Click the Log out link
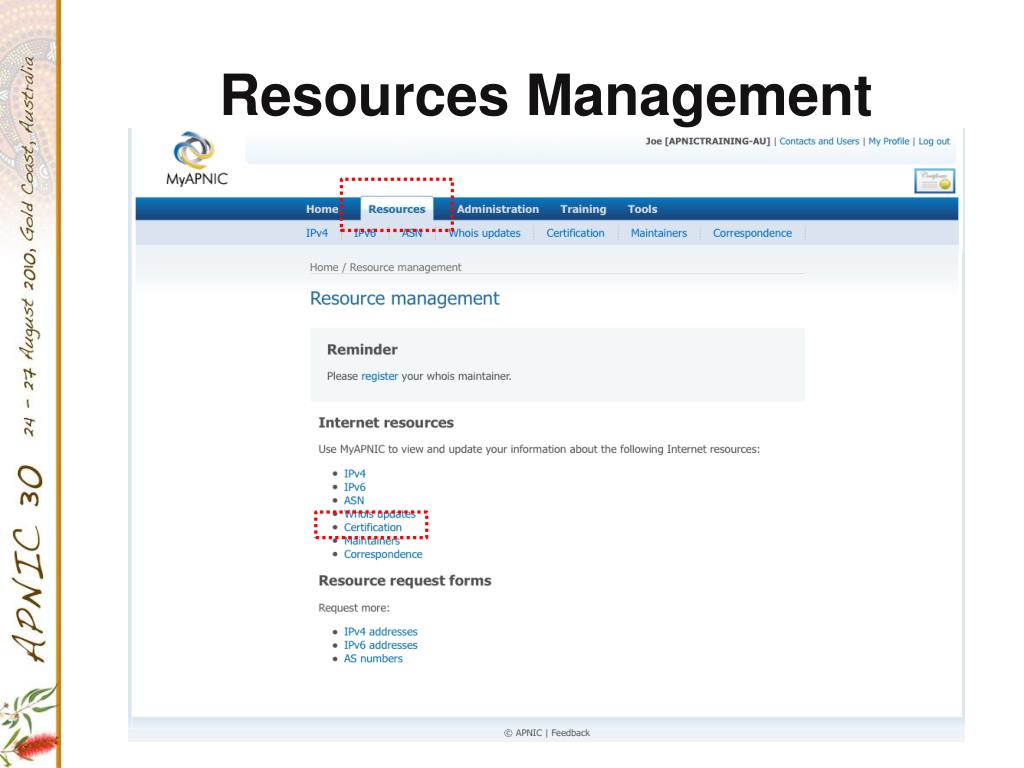The width and height of the screenshot is (1024, 768). (x=934, y=141)
